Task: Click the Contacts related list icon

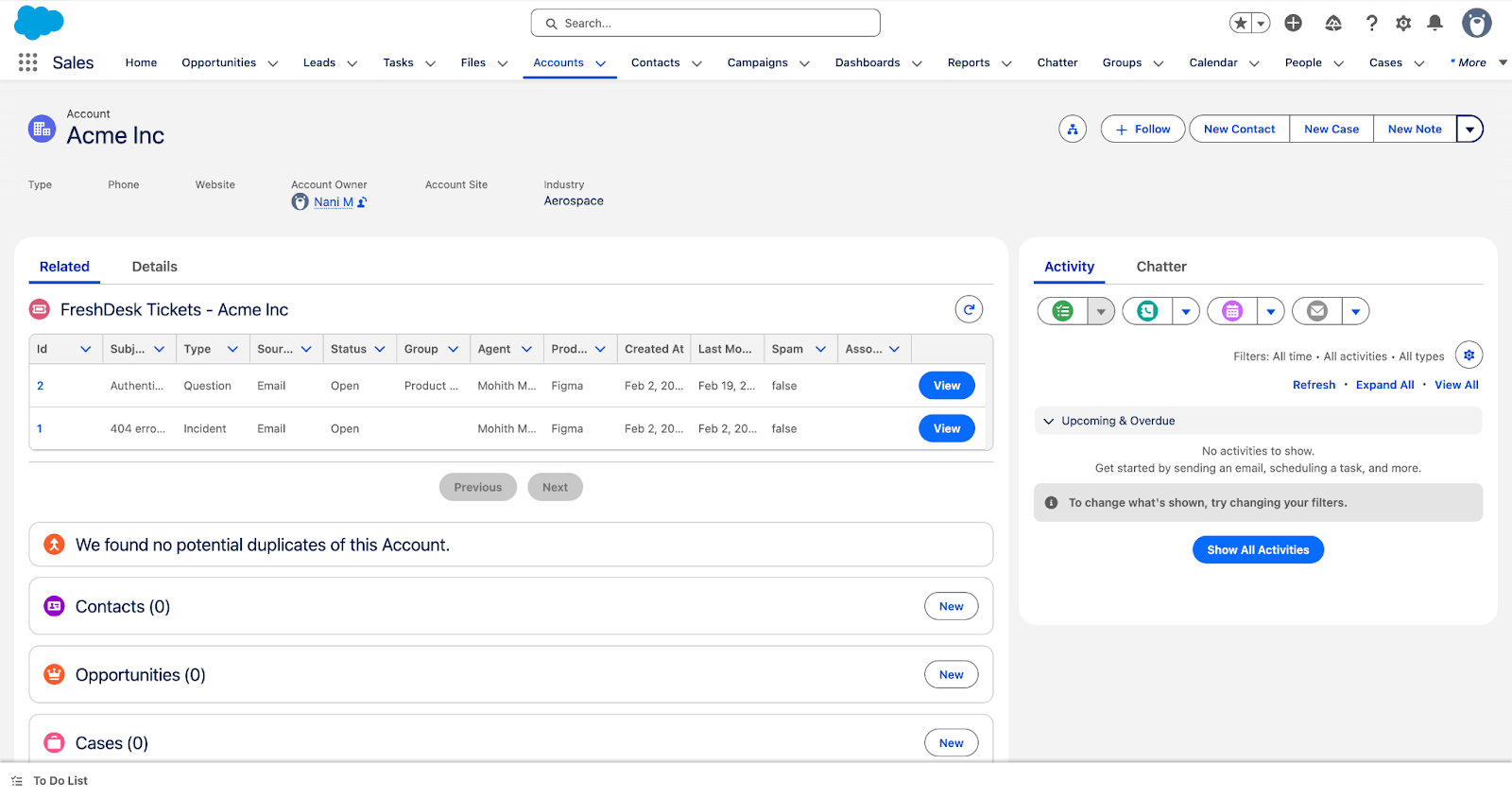Action: (x=55, y=606)
